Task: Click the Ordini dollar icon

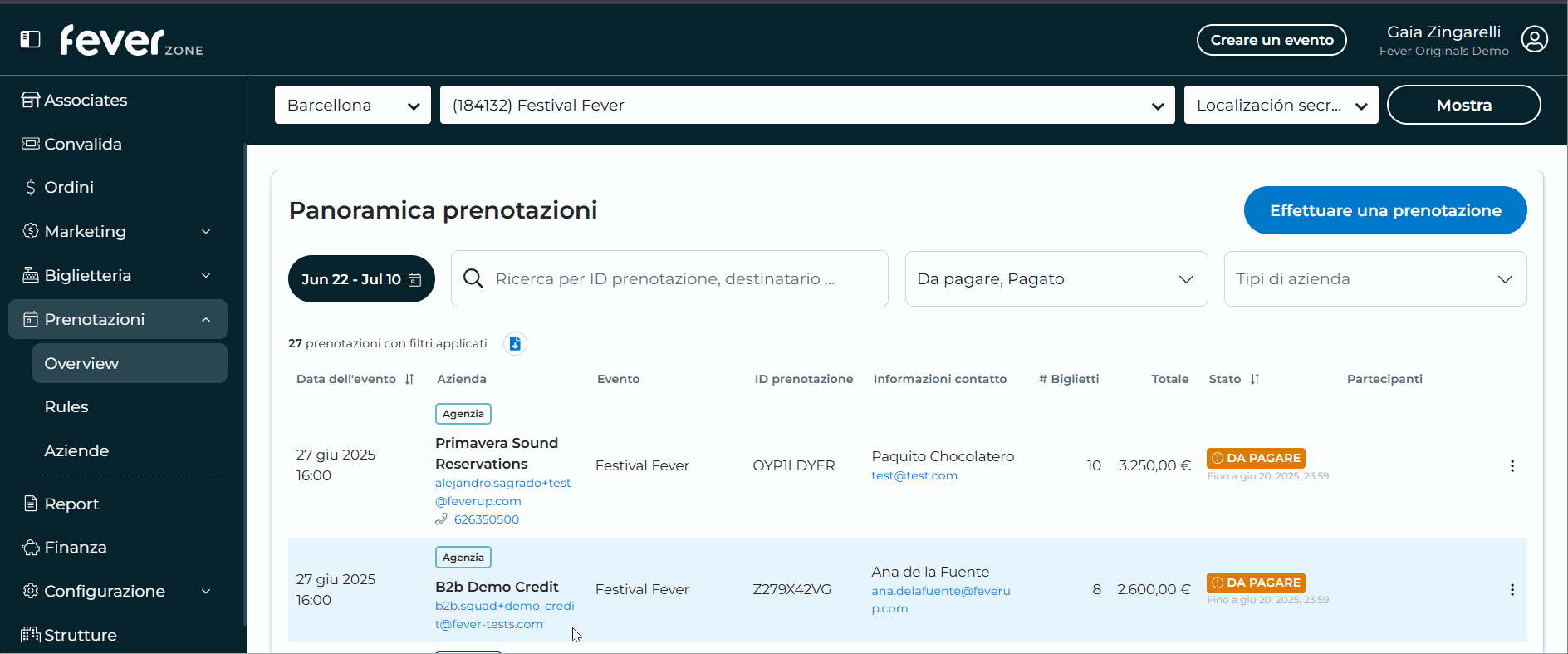Action: [x=31, y=188]
